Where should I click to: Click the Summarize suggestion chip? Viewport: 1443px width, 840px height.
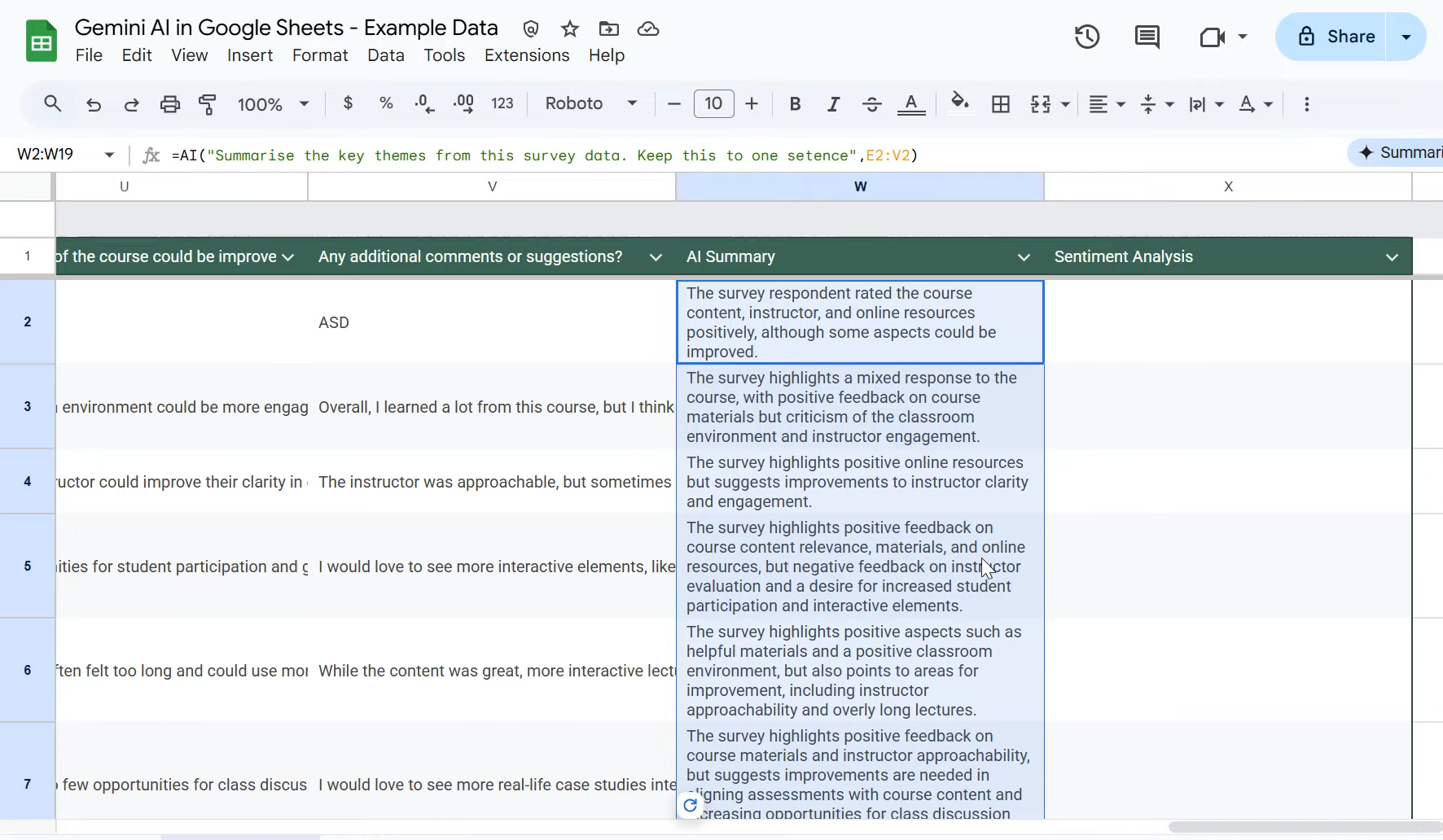[1397, 153]
